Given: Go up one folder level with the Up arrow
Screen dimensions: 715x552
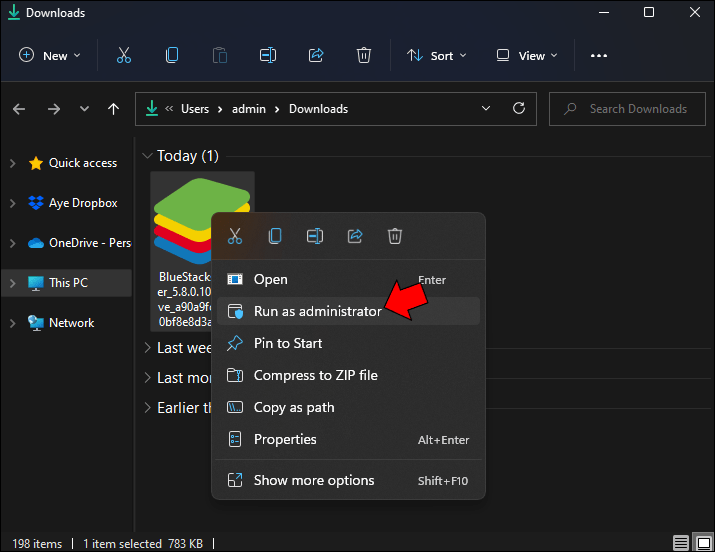Looking at the screenshot, I should point(113,109).
